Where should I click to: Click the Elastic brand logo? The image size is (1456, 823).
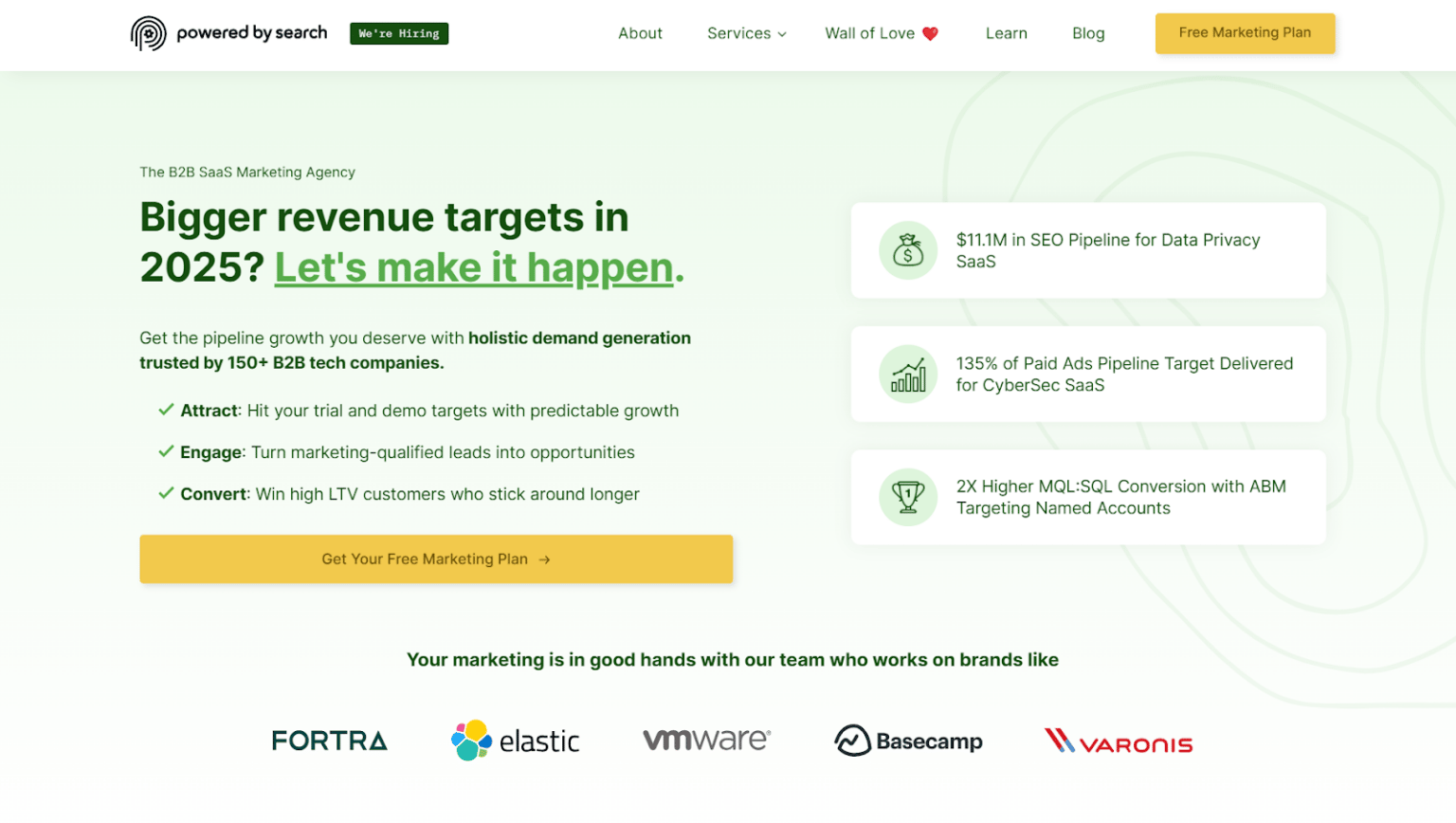point(515,741)
